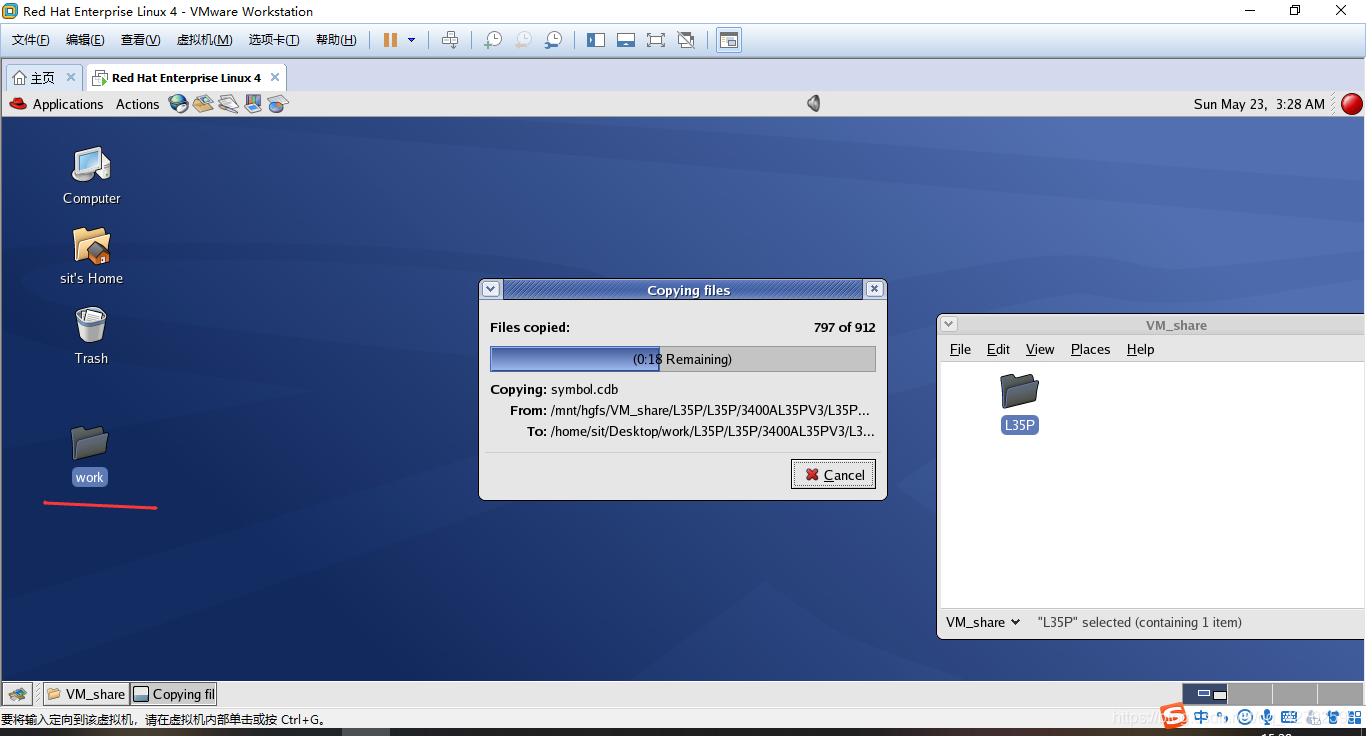1366x736 pixels.
Task: Switch to the first workspace
Action: point(1204,694)
